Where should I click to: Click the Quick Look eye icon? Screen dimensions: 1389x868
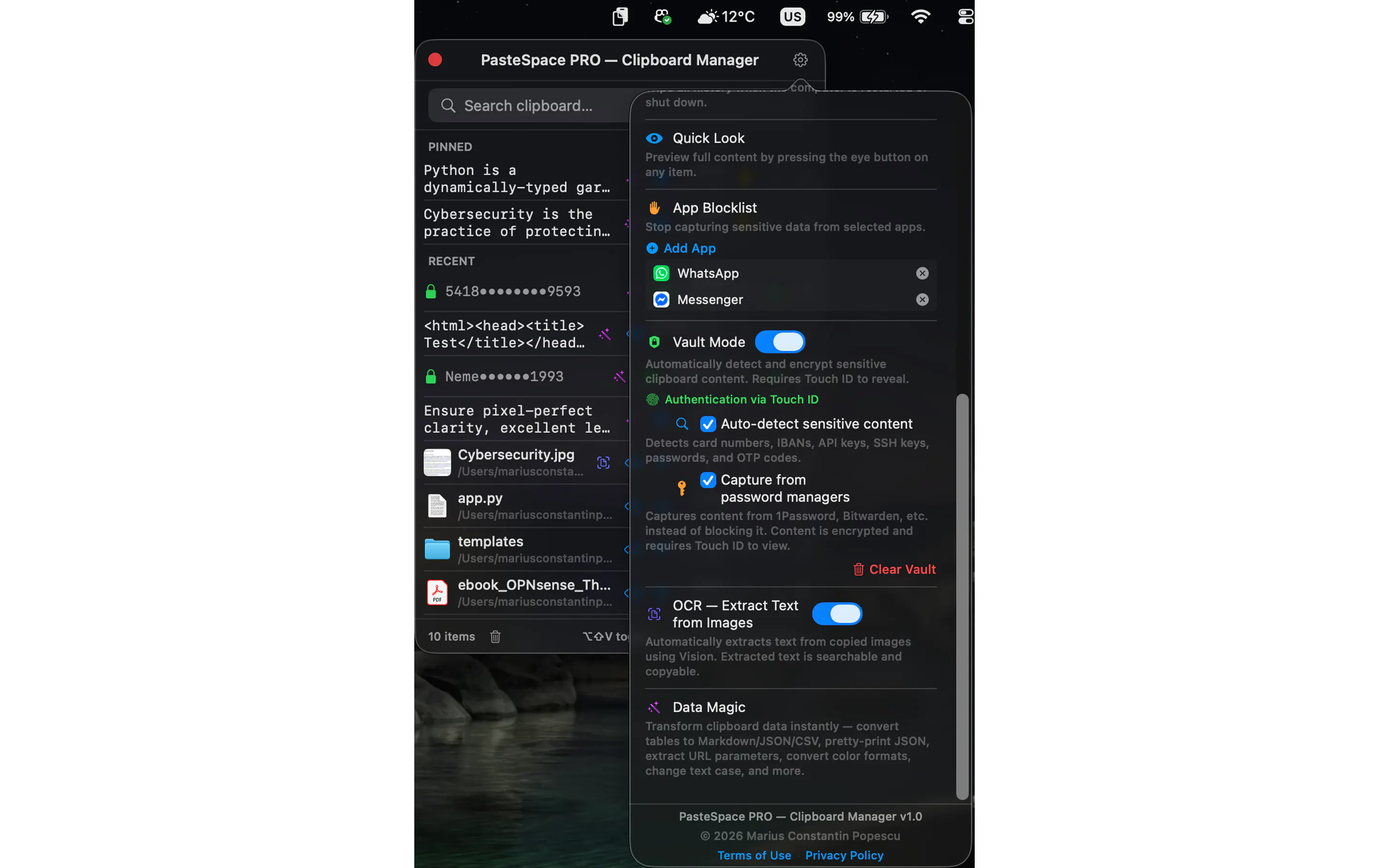click(x=654, y=138)
